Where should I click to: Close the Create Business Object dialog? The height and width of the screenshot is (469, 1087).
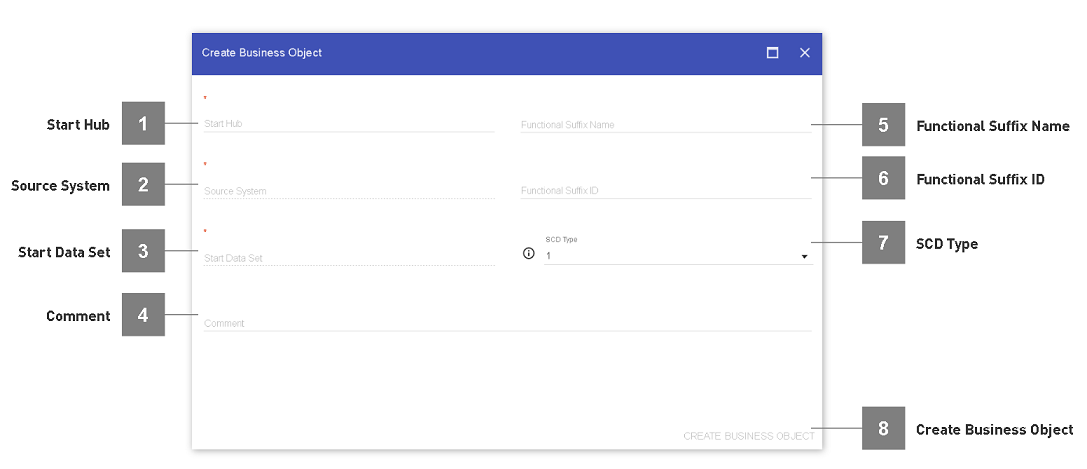click(x=804, y=53)
